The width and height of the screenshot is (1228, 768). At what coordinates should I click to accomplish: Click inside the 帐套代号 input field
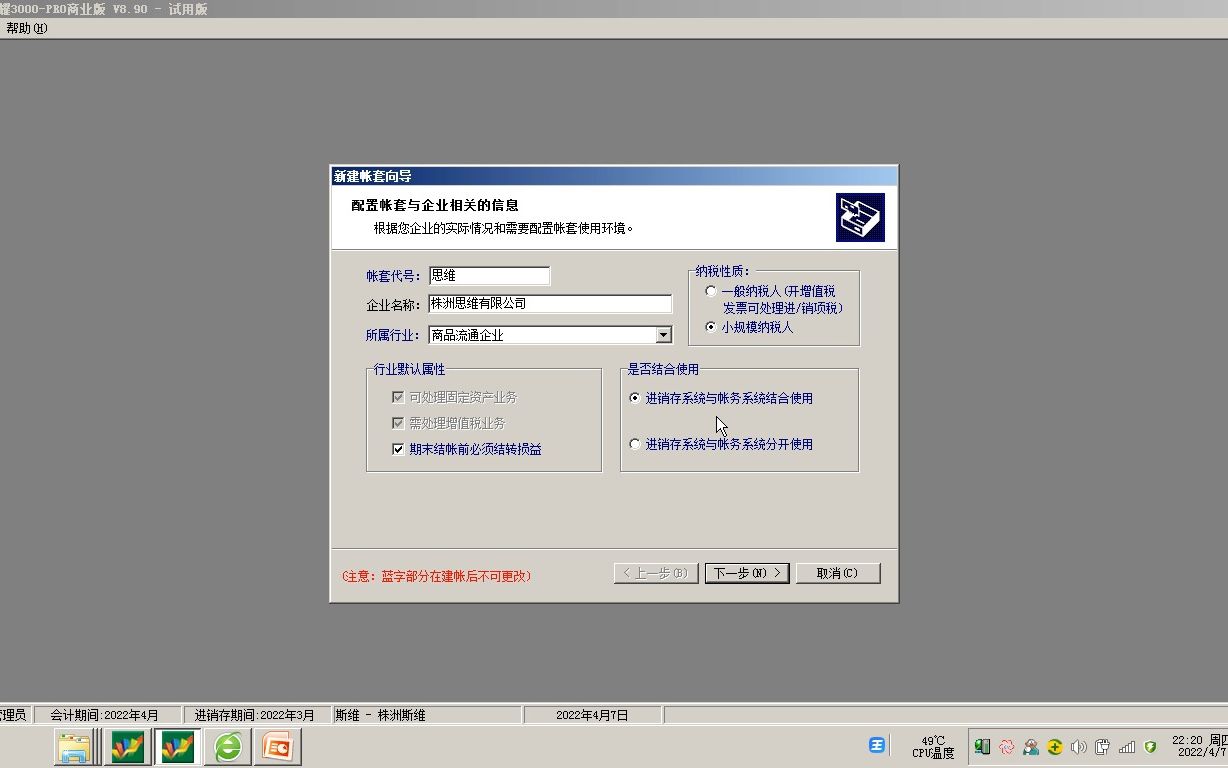pos(489,275)
